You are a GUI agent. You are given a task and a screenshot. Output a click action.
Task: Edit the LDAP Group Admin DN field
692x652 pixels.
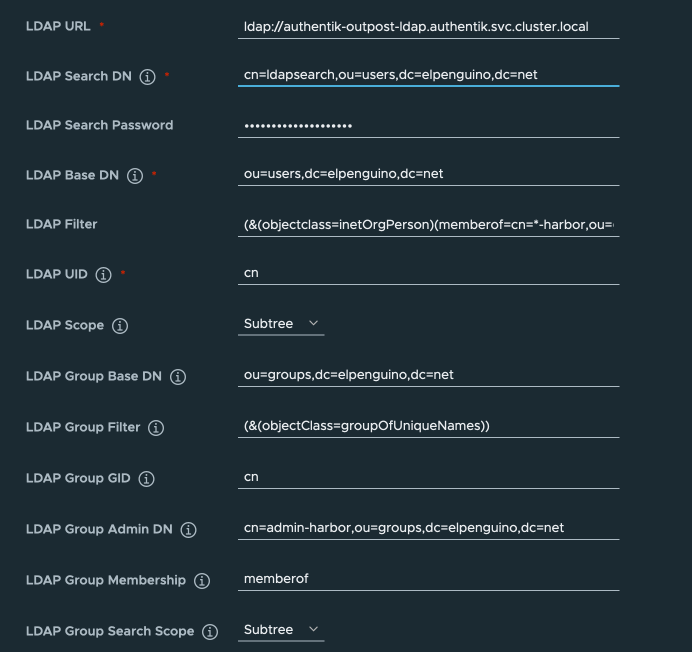(428, 527)
